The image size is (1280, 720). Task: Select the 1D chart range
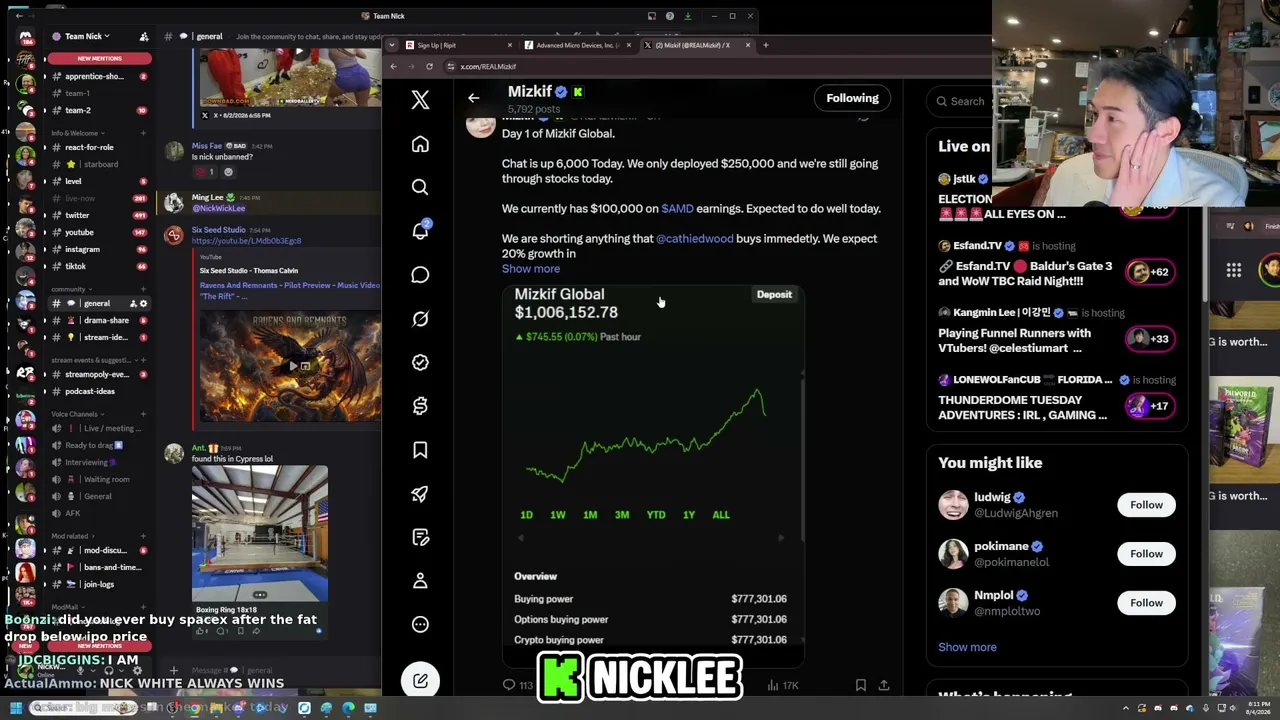(526, 515)
